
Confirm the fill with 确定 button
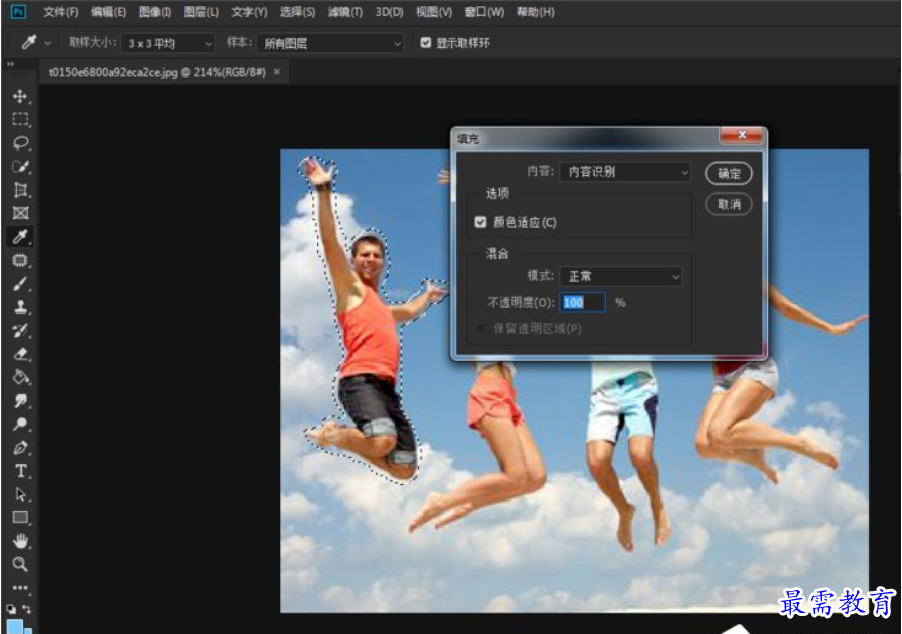tap(729, 173)
